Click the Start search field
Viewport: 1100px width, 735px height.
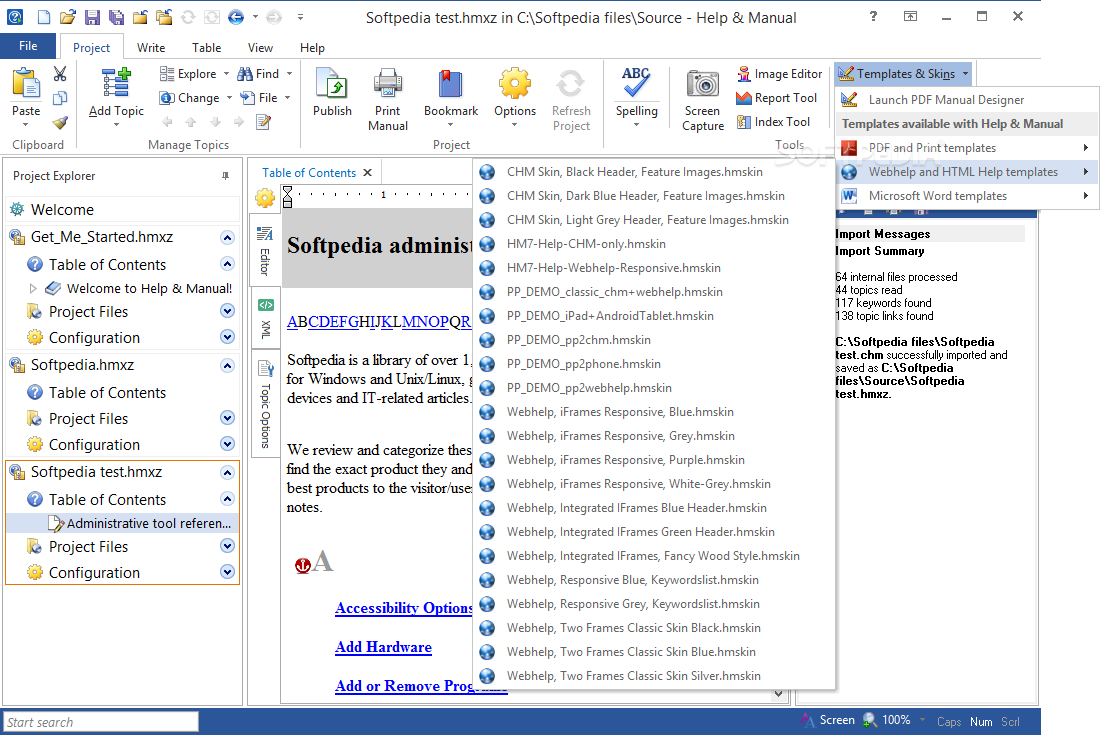(x=101, y=722)
